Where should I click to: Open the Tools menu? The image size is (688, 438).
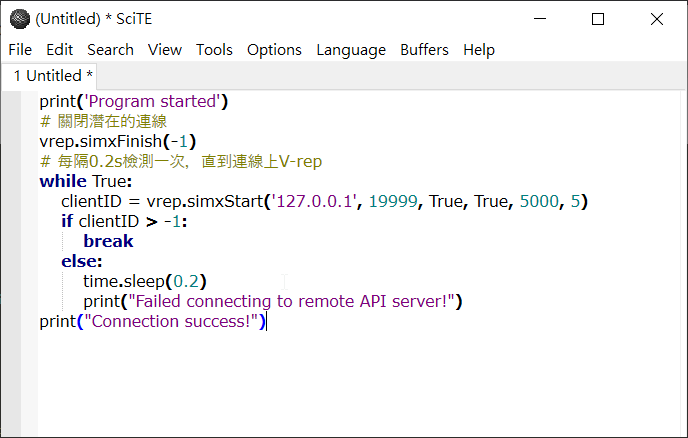tap(214, 50)
